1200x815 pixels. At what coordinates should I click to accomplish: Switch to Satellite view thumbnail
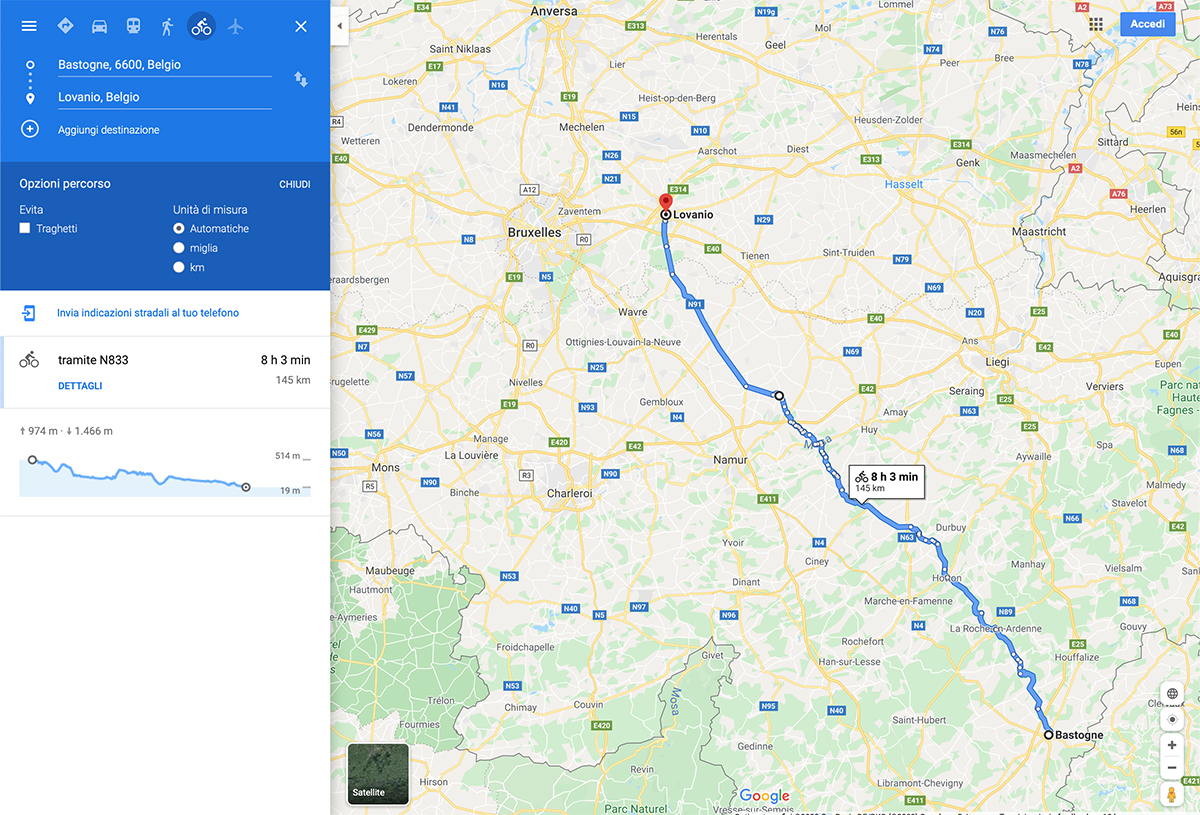pyautogui.click(x=378, y=773)
